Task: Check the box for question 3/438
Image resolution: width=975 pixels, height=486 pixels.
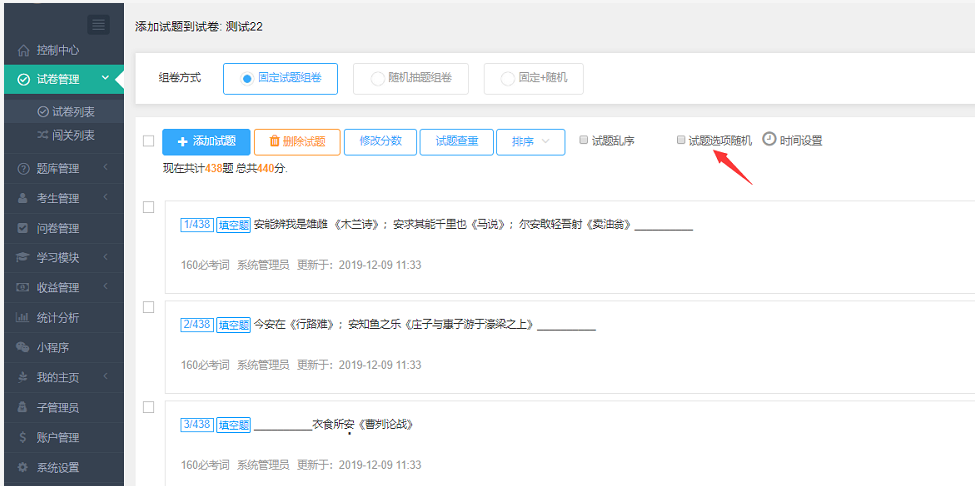Action: click(x=149, y=407)
